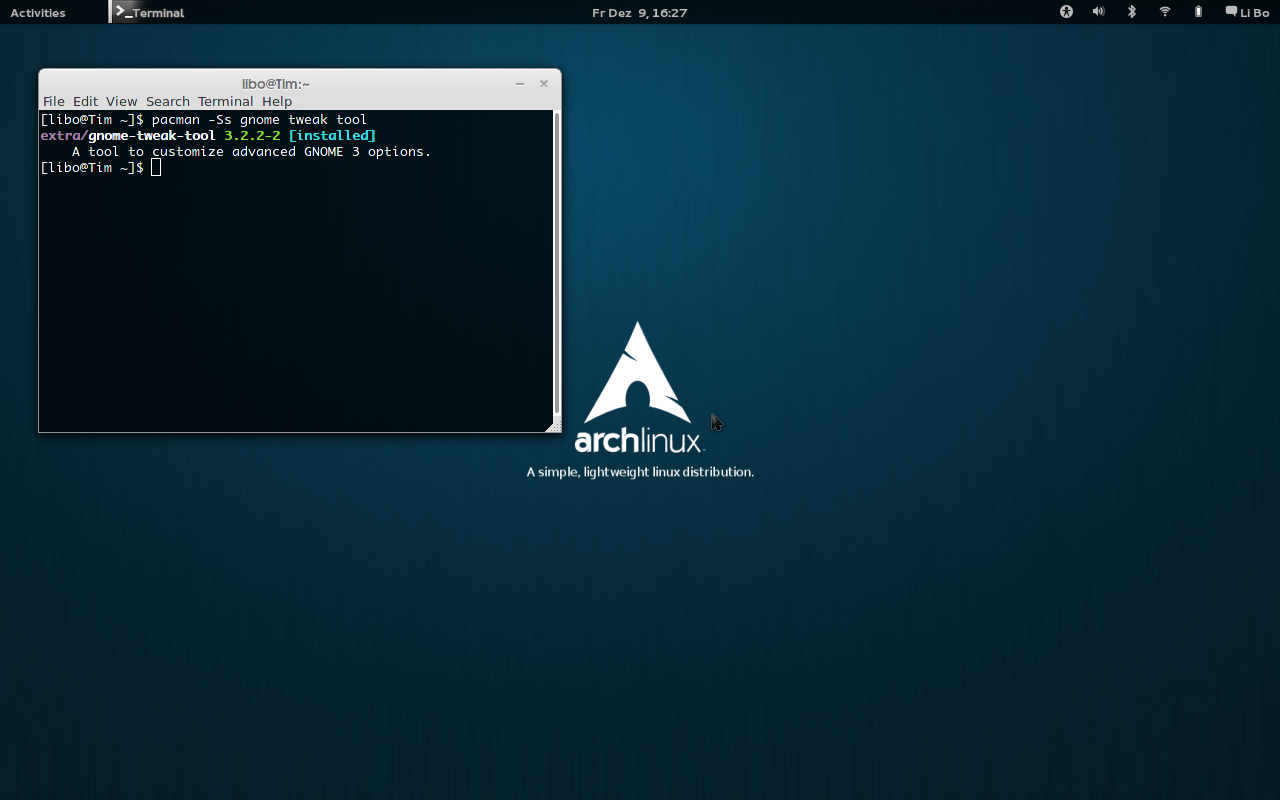1280x800 pixels.
Task: Open the View menu in Terminal
Action: point(121,101)
